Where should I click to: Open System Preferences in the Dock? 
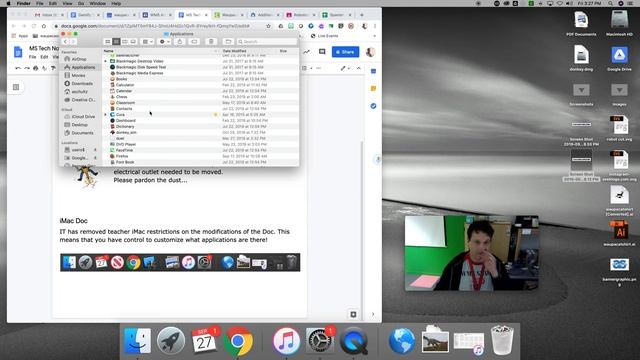click(320, 340)
